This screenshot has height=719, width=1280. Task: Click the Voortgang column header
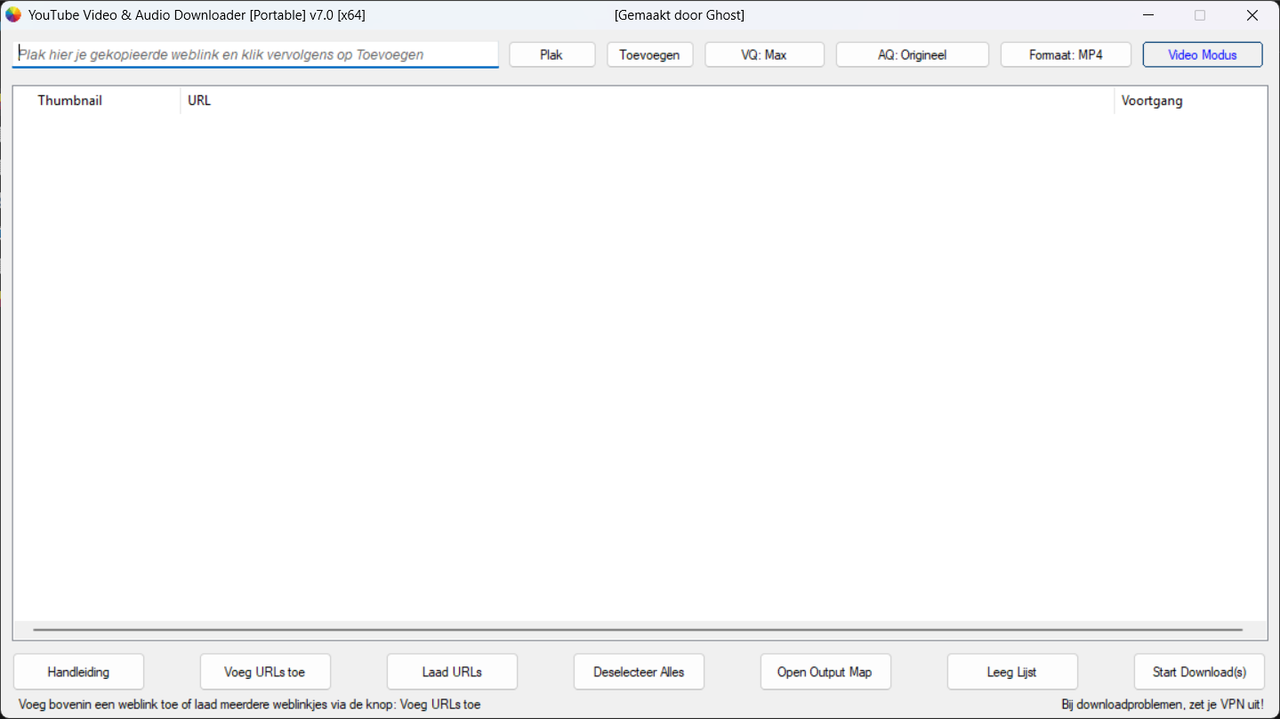tap(1190, 101)
